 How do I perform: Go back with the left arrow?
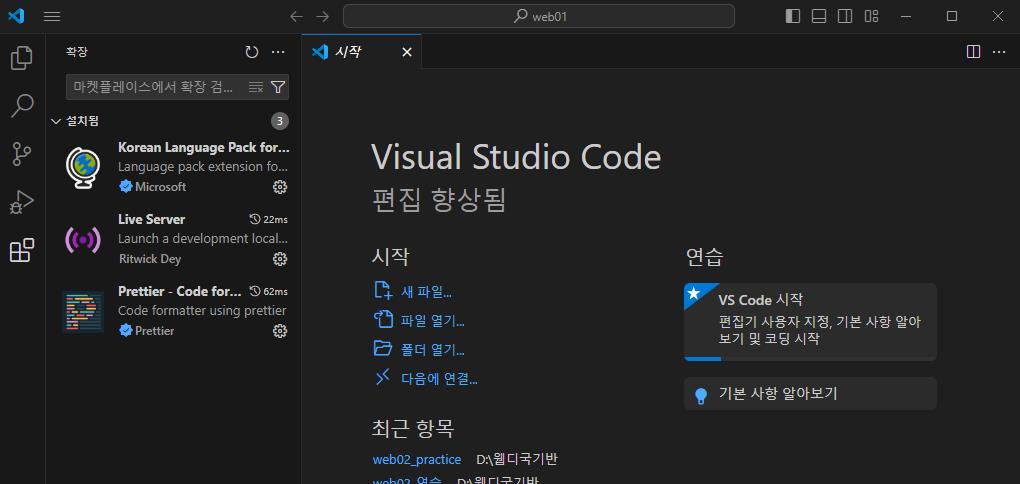(297, 16)
